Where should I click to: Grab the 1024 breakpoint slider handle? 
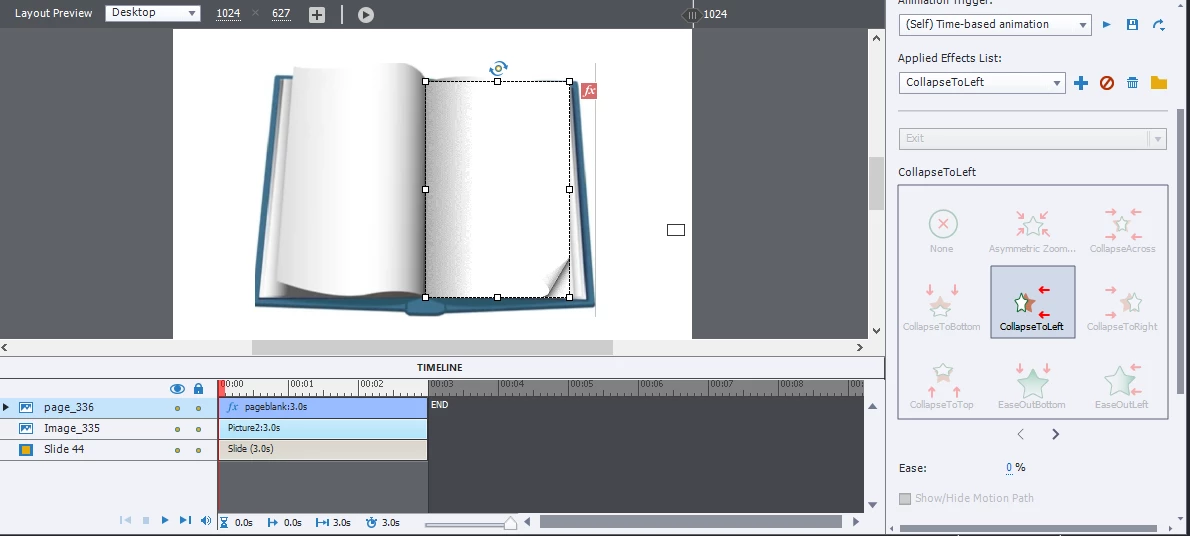pos(691,14)
